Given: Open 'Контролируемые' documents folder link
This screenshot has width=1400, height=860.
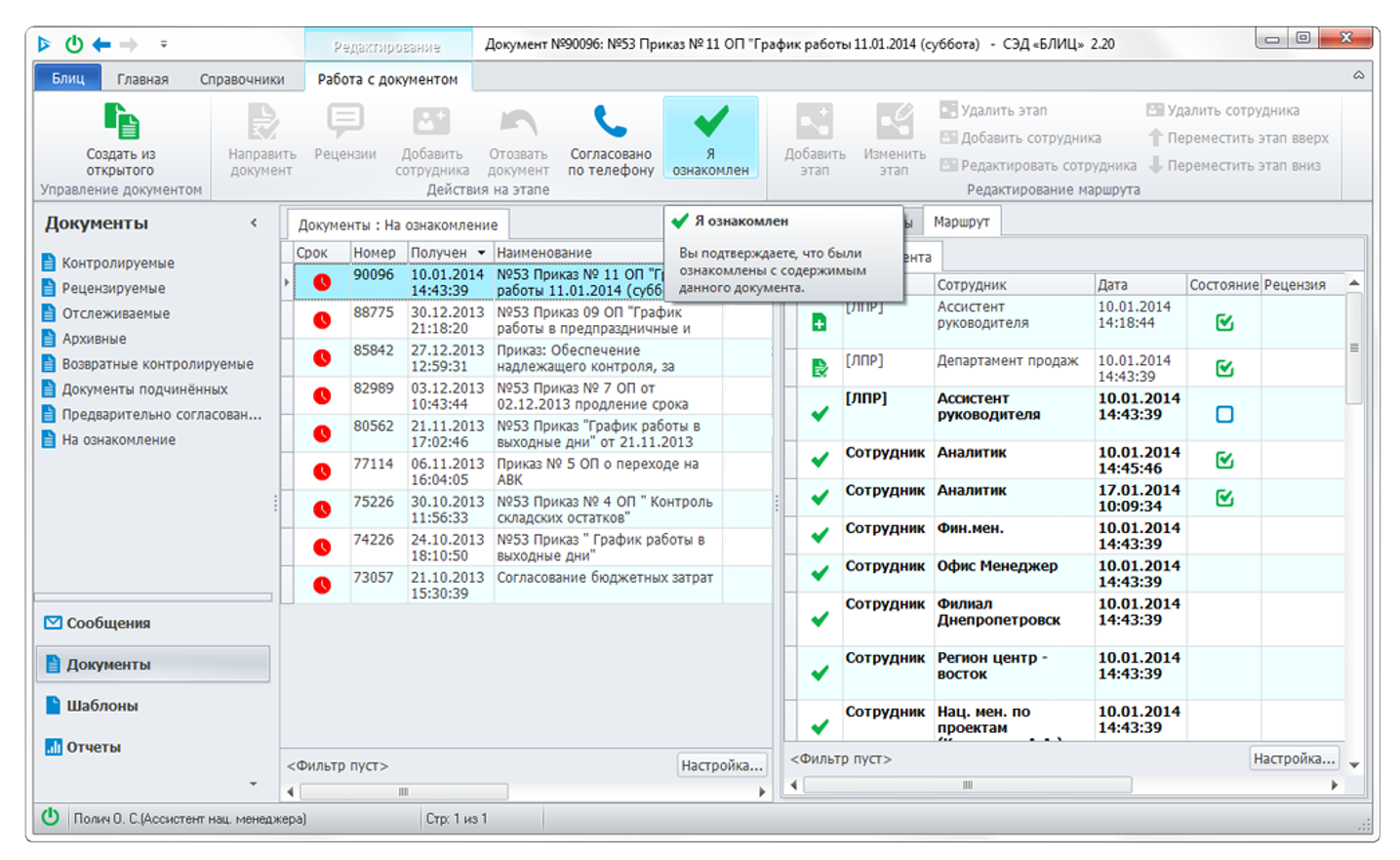Looking at the screenshot, I should [x=118, y=263].
